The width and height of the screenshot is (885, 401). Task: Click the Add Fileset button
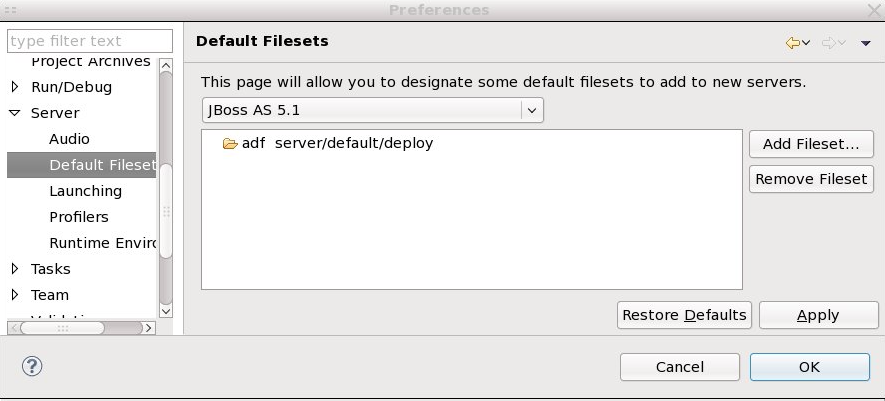810,144
